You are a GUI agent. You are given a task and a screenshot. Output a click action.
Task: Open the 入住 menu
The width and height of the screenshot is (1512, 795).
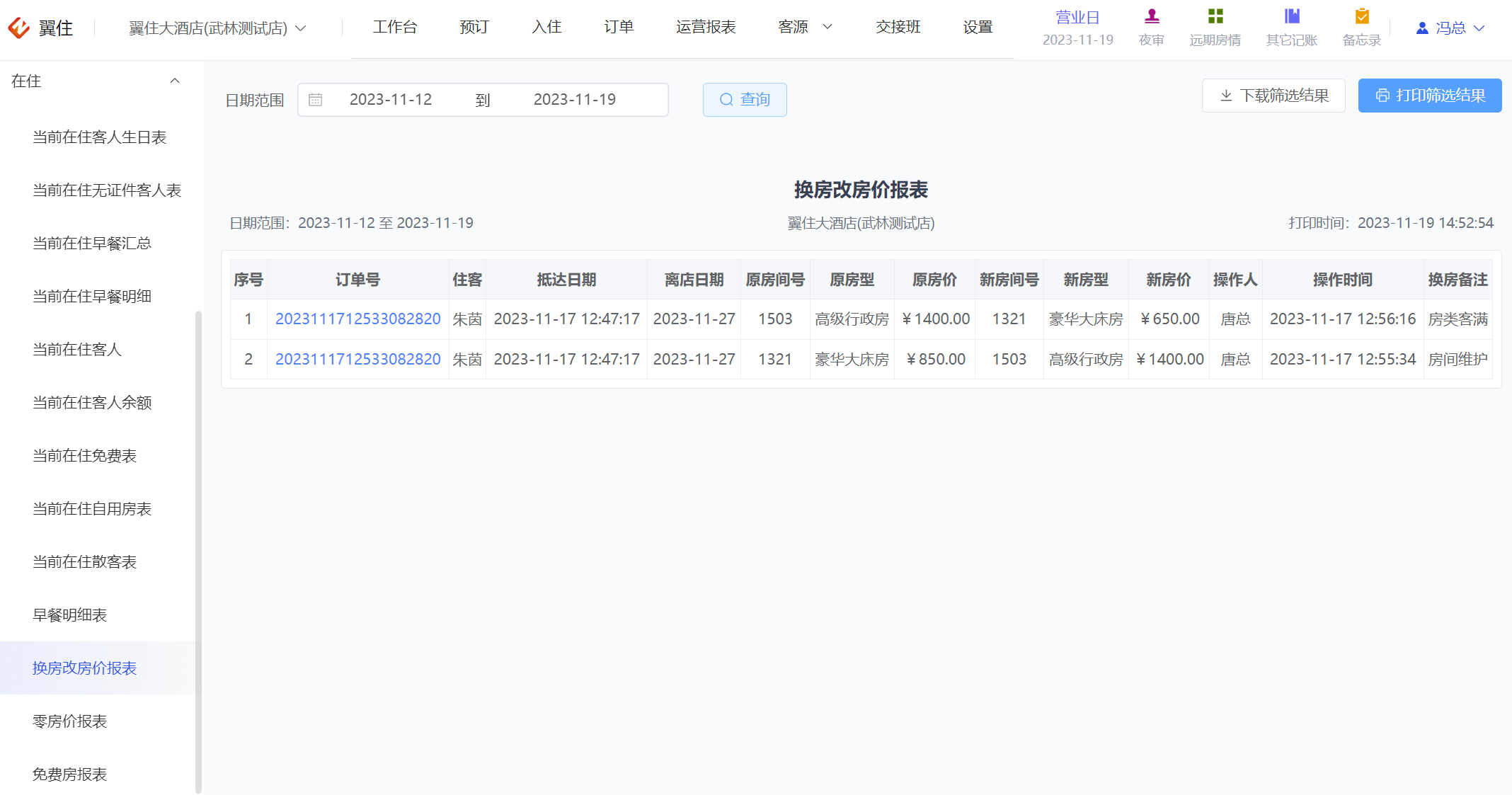[546, 27]
